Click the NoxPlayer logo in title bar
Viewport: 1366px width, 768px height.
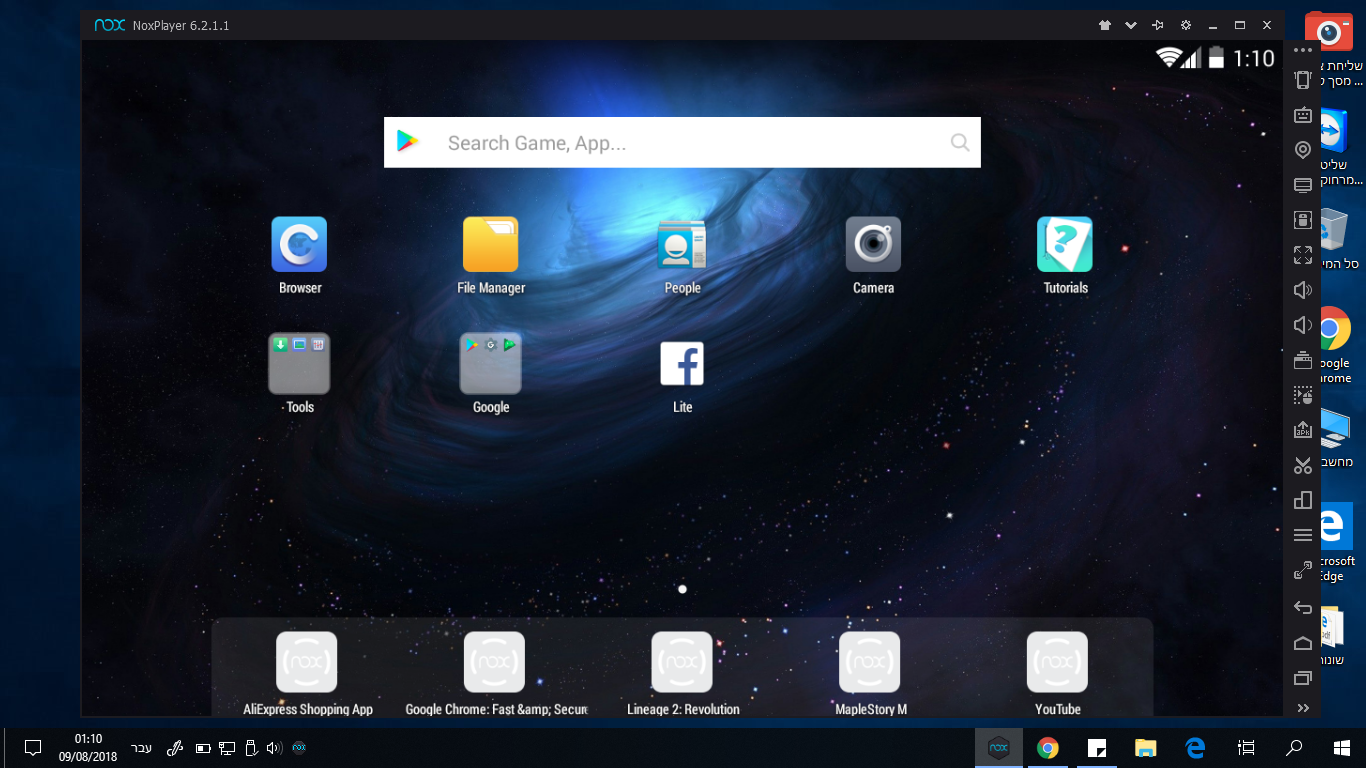(x=110, y=25)
